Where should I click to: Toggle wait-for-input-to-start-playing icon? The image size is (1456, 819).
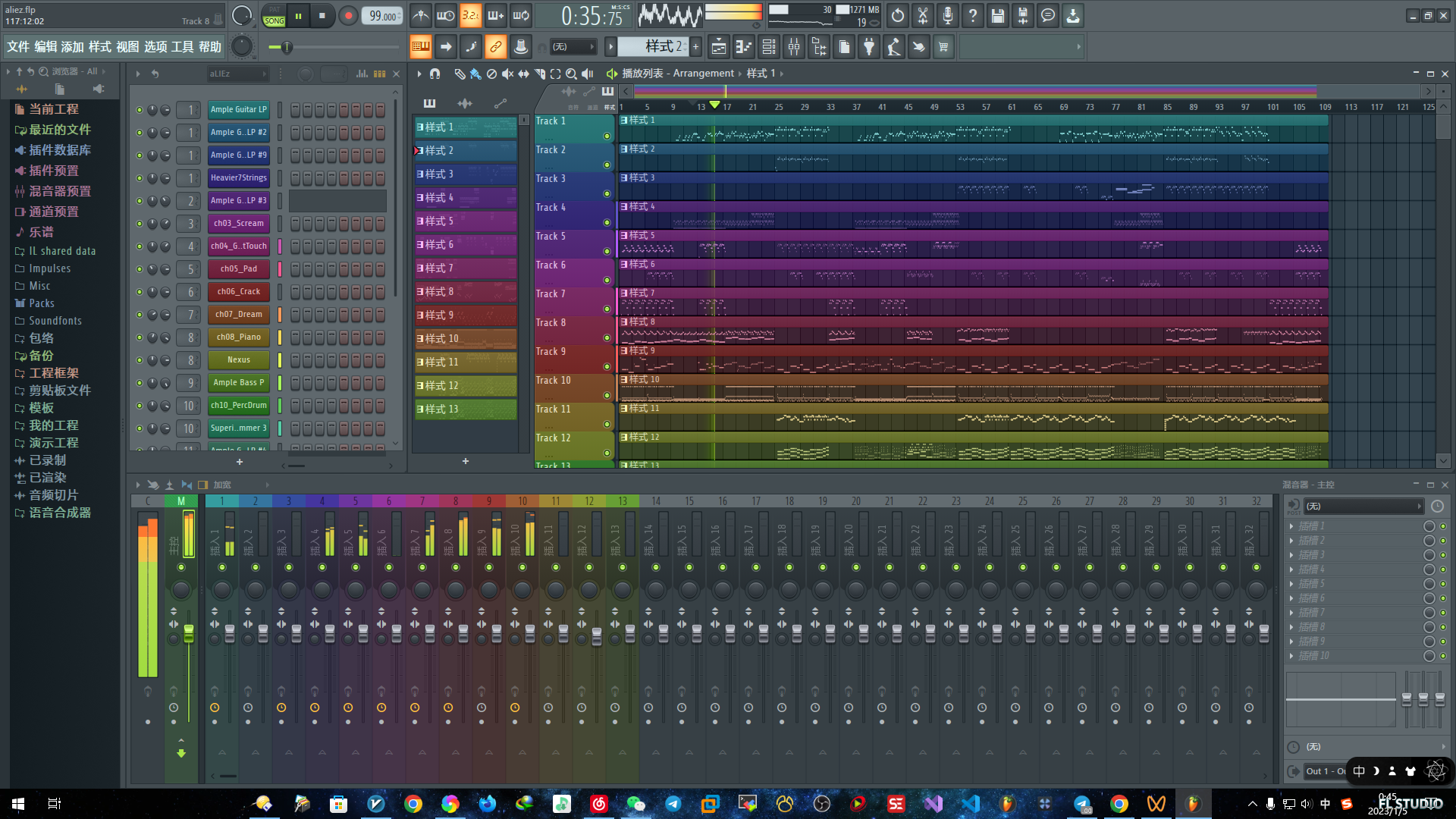click(446, 16)
